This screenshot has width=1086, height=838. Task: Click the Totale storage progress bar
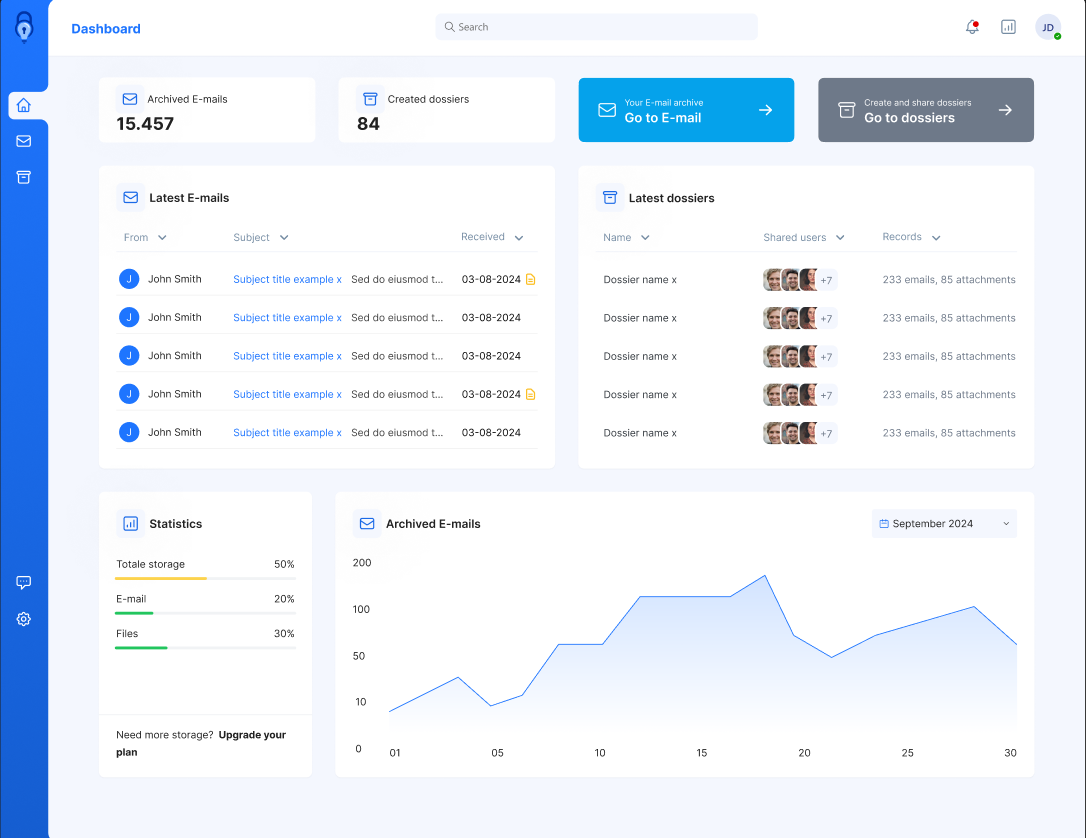tap(206, 578)
